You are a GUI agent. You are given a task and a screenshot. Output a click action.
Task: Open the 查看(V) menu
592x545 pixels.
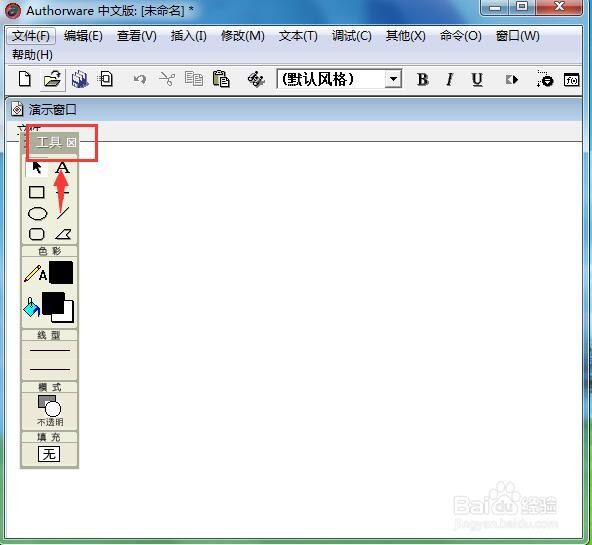(137, 36)
